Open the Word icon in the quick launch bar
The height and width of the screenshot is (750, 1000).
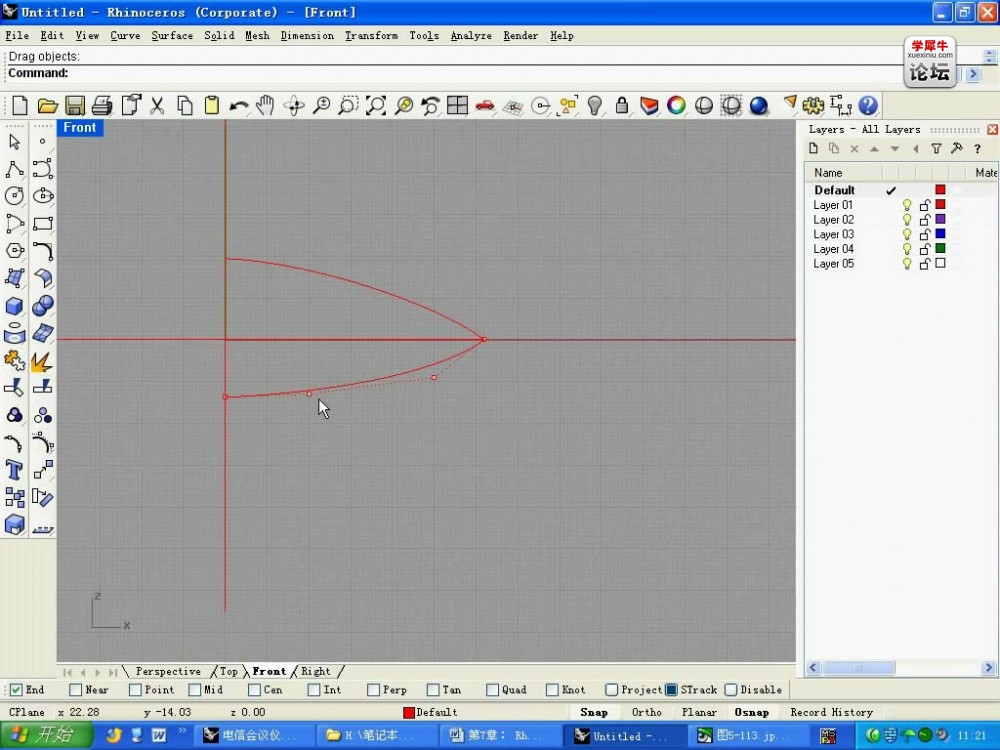point(158,735)
